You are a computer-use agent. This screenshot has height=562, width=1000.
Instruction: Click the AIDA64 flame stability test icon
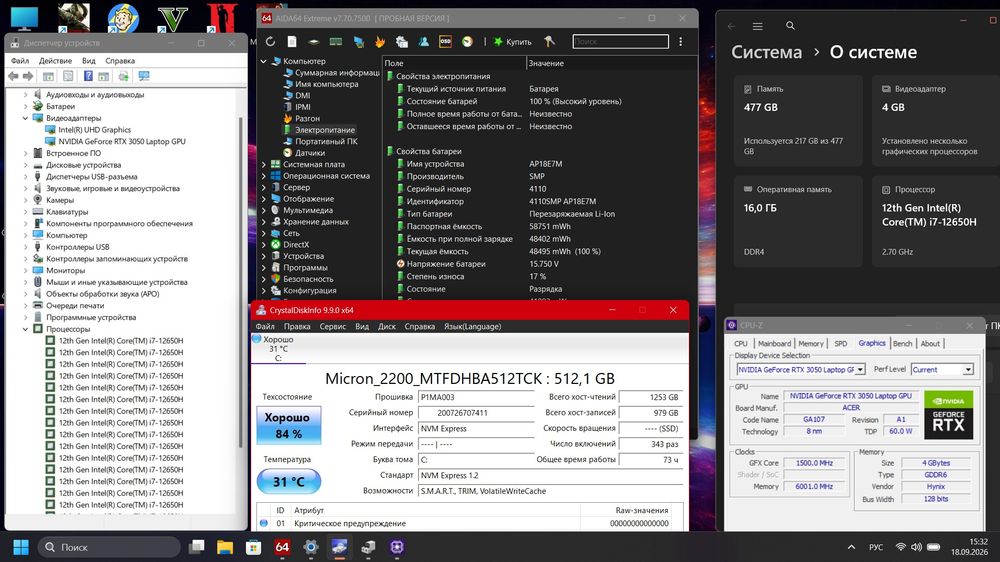[x=380, y=41]
